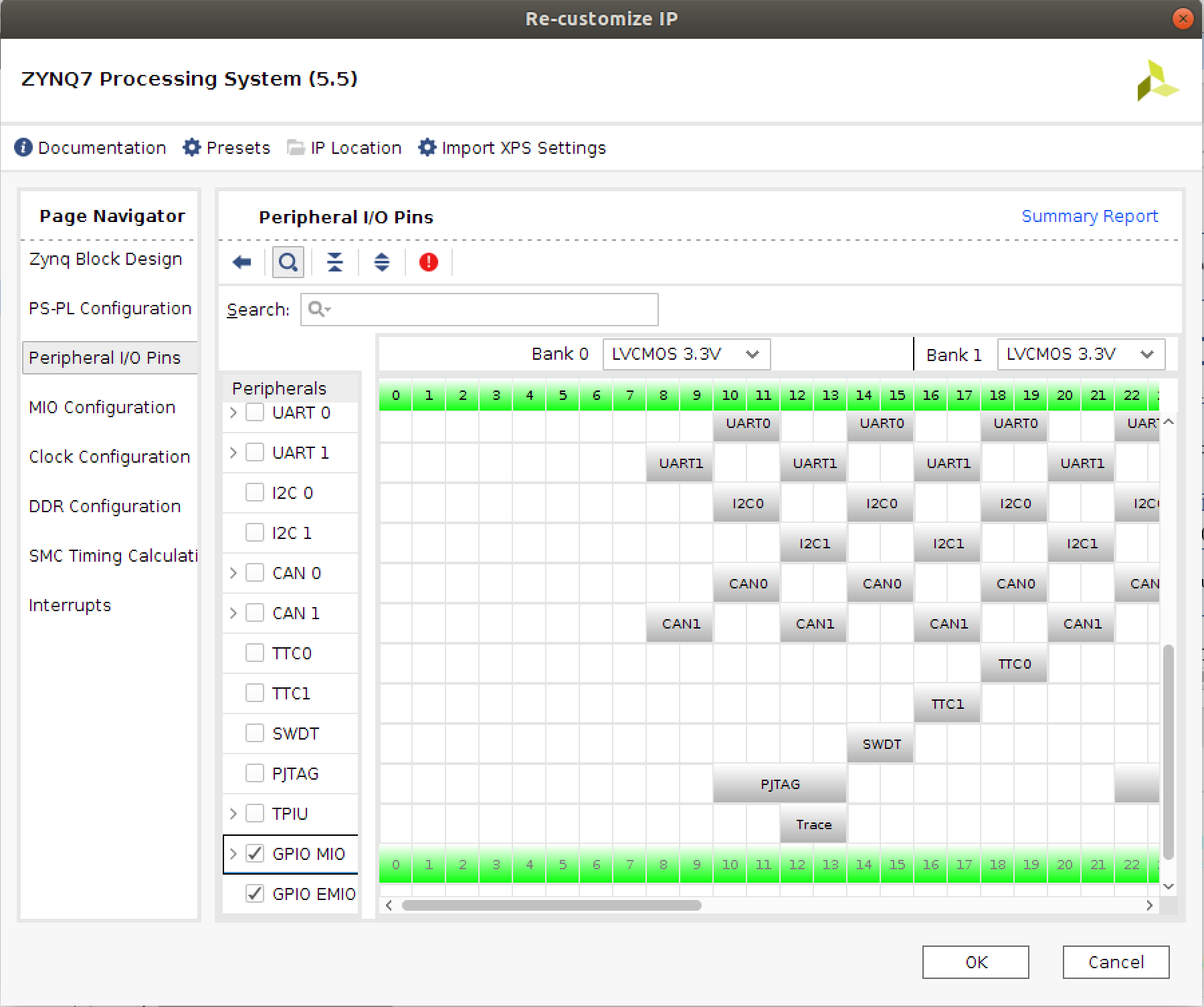The height and width of the screenshot is (1007, 1204).
Task: Open Presets gear menu
Action: 192,147
